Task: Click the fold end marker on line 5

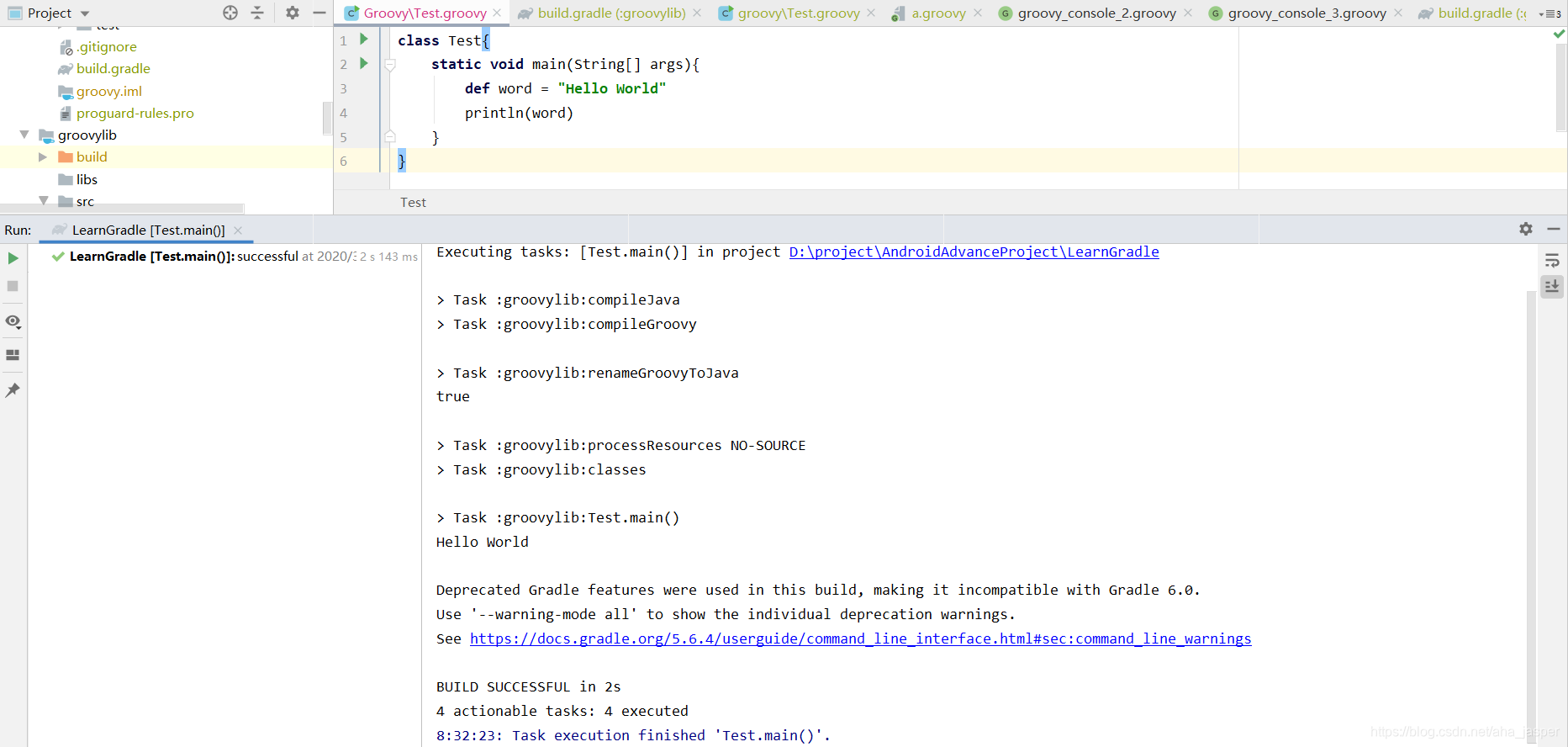Action: (390, 136)
